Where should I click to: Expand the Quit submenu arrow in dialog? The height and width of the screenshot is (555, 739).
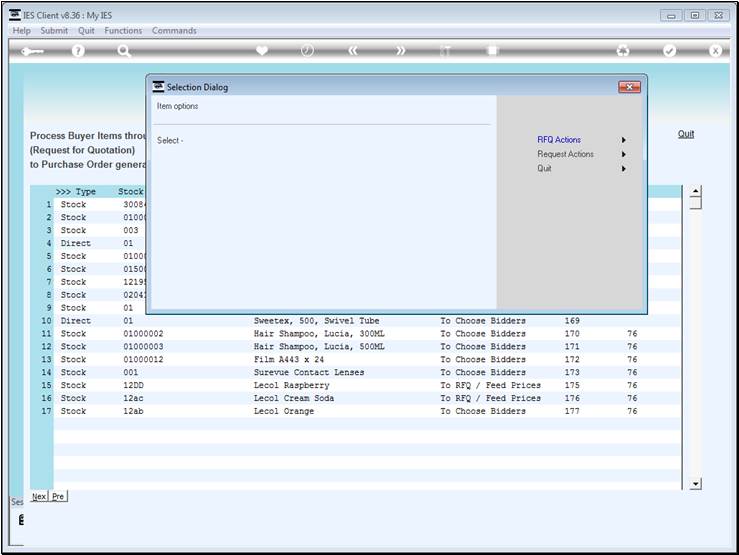click(624, 168)
